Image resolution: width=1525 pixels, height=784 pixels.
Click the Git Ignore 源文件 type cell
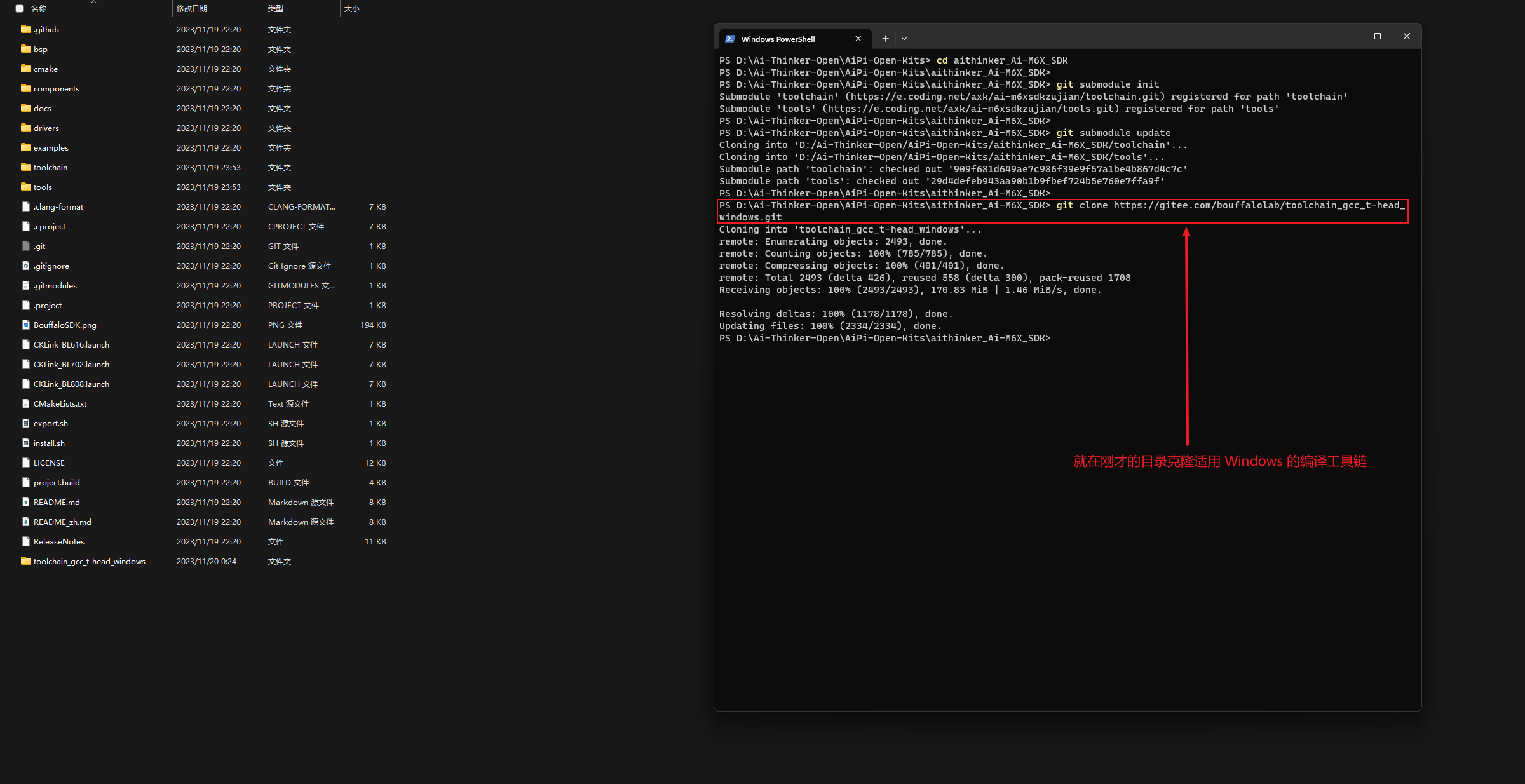299,266
